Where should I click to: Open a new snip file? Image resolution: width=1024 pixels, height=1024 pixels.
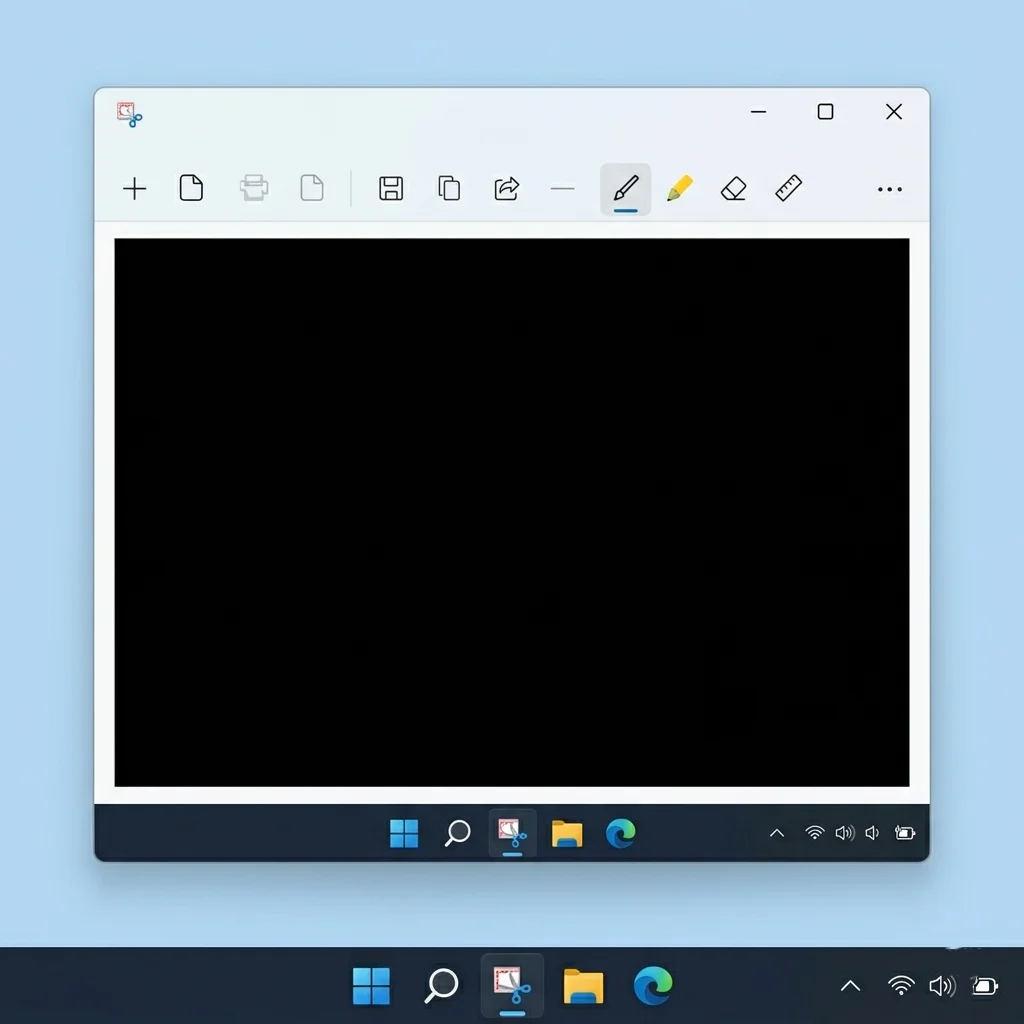(192, 189)
